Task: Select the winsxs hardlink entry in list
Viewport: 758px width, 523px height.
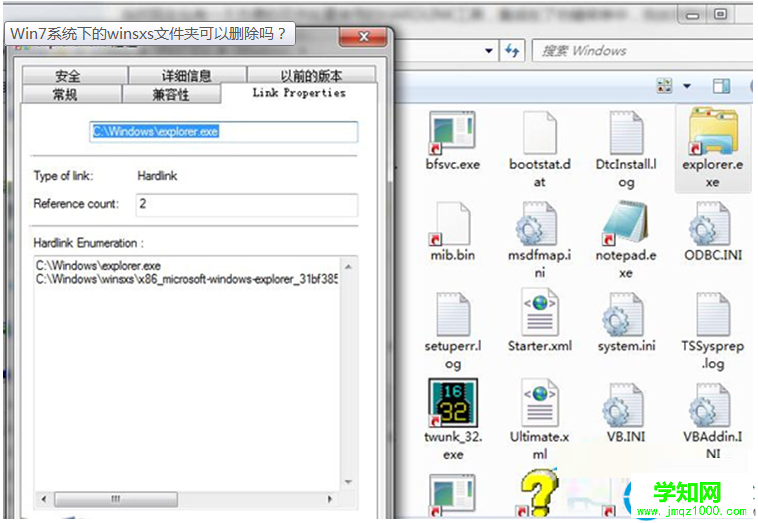Action: click(187, 279)
